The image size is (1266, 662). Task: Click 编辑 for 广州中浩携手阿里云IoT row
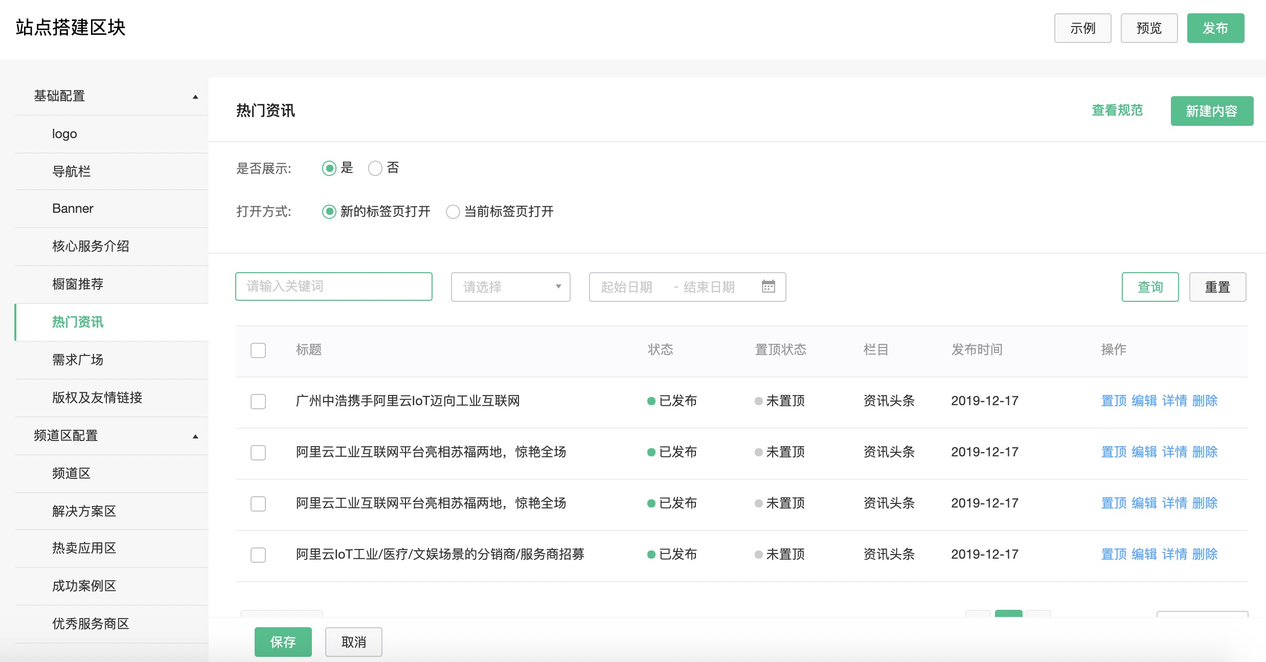coord(1144,401)
